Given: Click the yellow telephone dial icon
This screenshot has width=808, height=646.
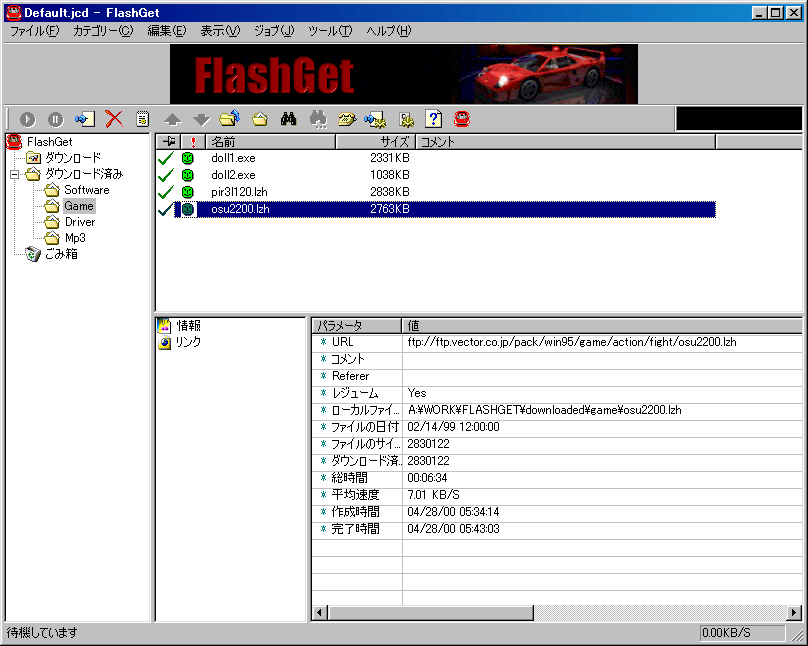Looking at the screenshot, I should click(x=347, y=120).
